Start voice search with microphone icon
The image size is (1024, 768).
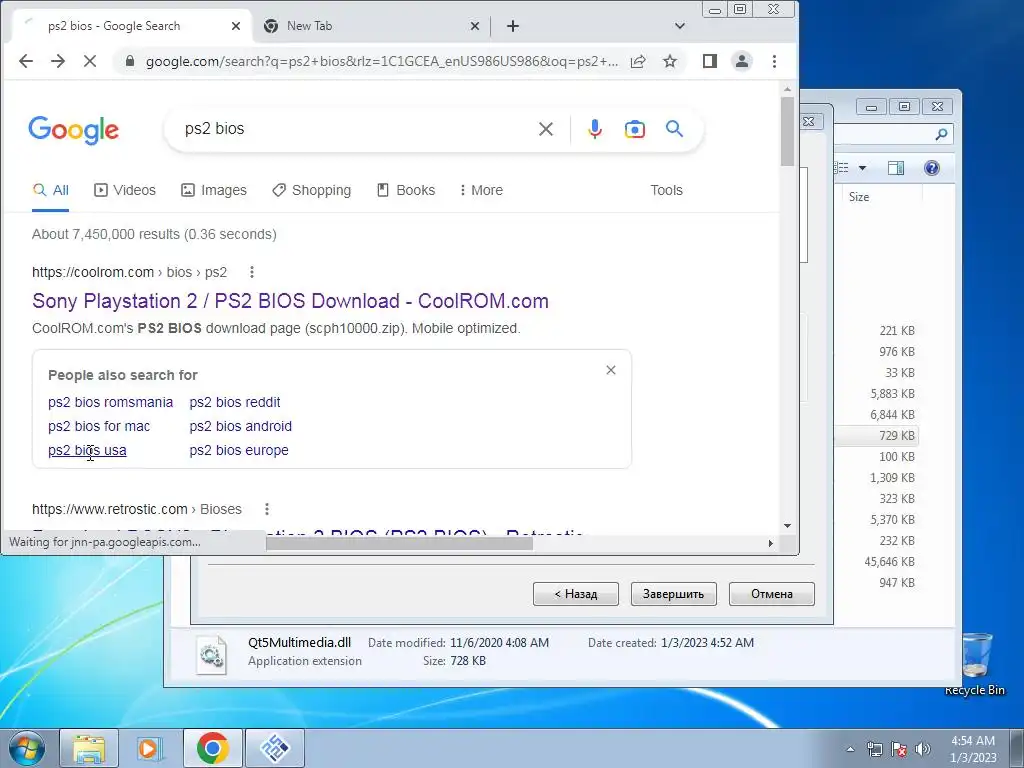(x=594, y=129)
